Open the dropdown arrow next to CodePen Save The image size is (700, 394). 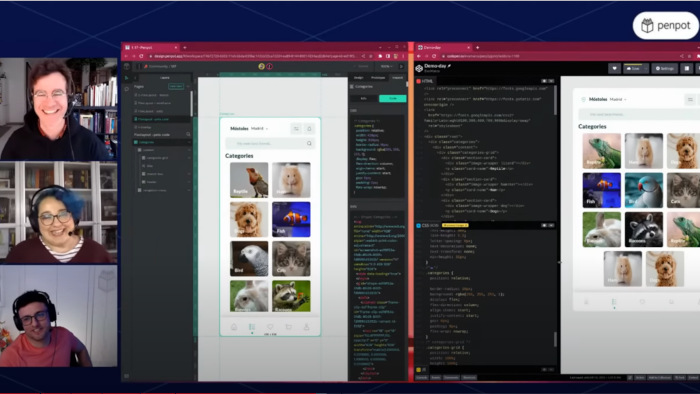(x=646, y=68)
